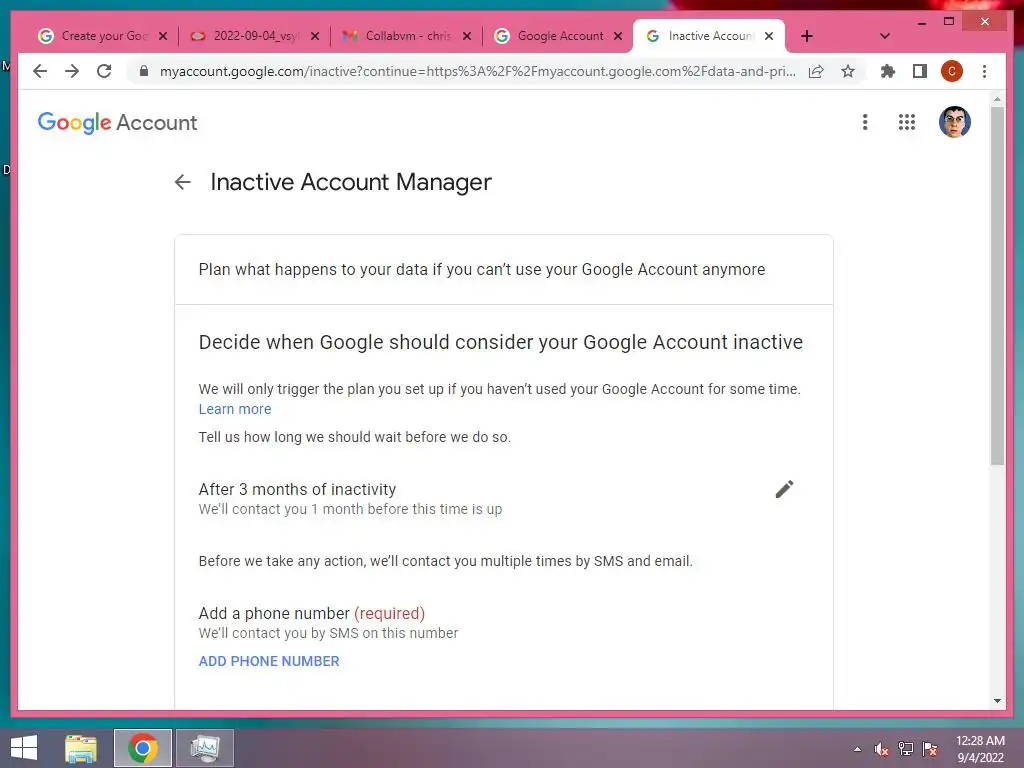Click the Learn more link
Screen dimensions: 1024x768
click(x=234, y=409)
